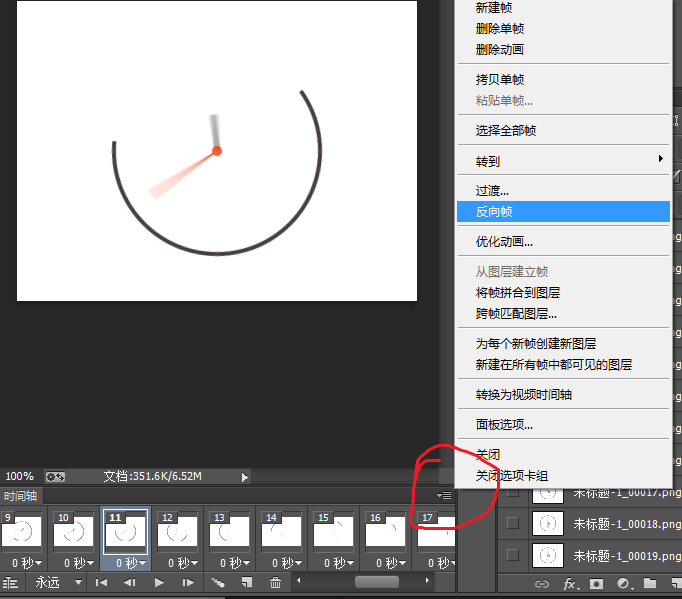
Task: Toggle visibility of layer 未标题-1_00018.png
Action: (x=513, y=523)
